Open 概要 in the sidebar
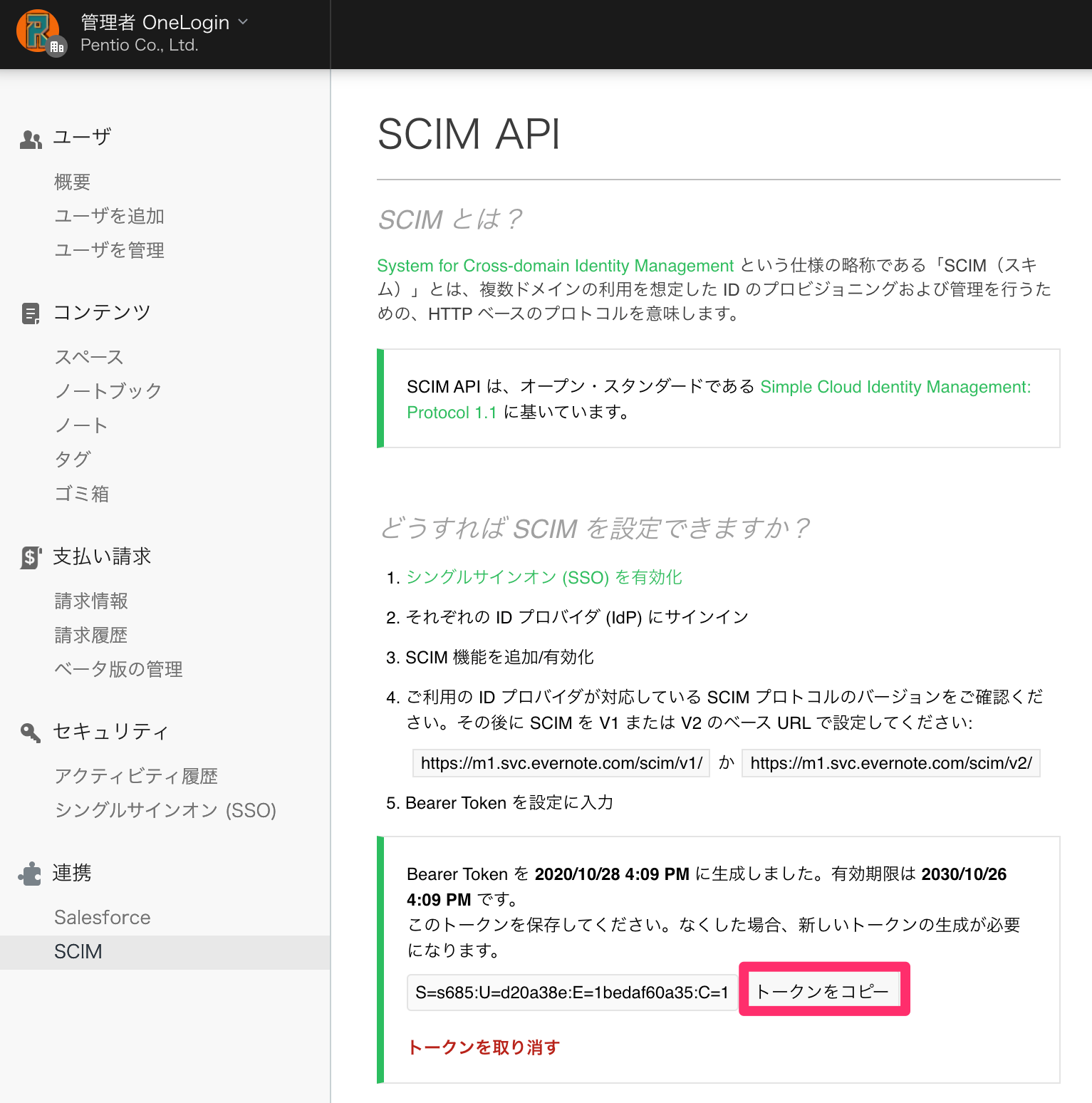1092x1103 pixels. pyautogui.click(x=73, y=182)
